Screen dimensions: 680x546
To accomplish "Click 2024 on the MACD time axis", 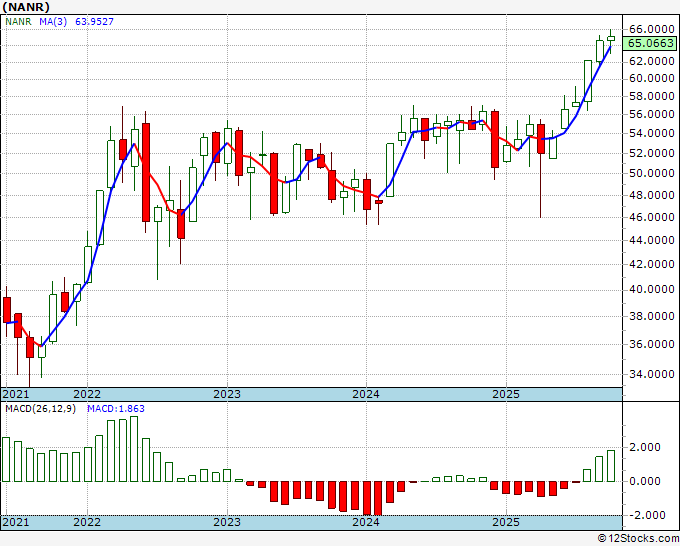I will [x=366, y=522].
